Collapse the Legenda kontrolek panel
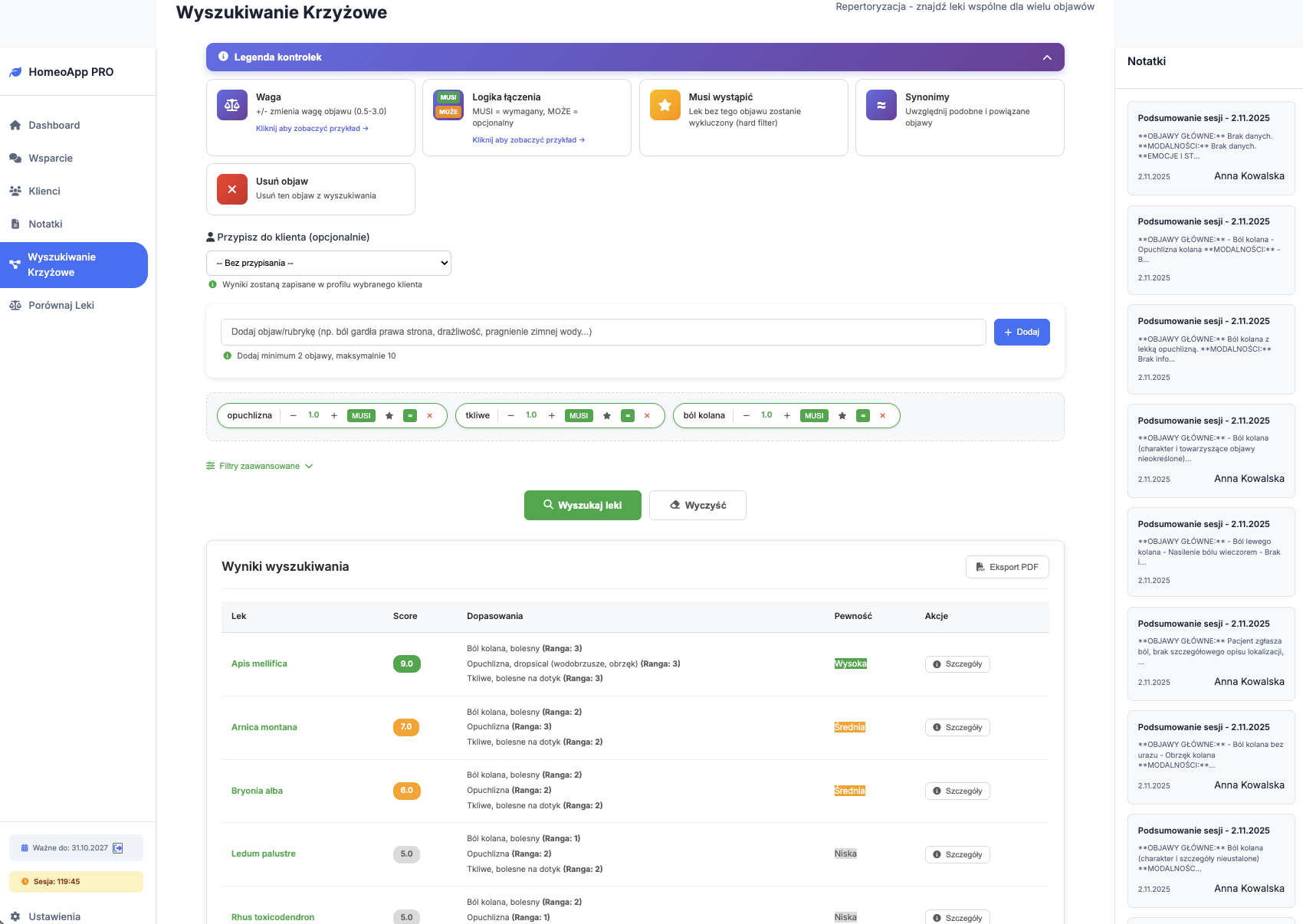 coord(1047,57)
